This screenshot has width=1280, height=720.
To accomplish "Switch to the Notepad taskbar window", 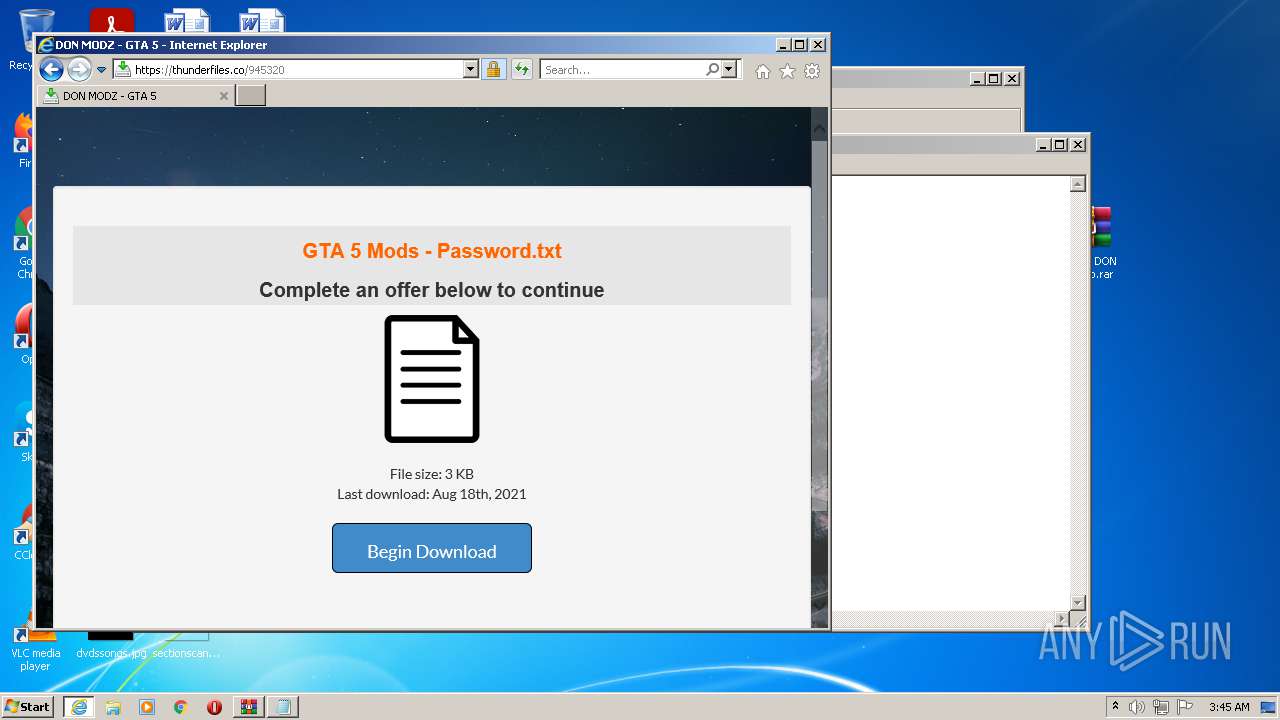I will coord(283,707).
